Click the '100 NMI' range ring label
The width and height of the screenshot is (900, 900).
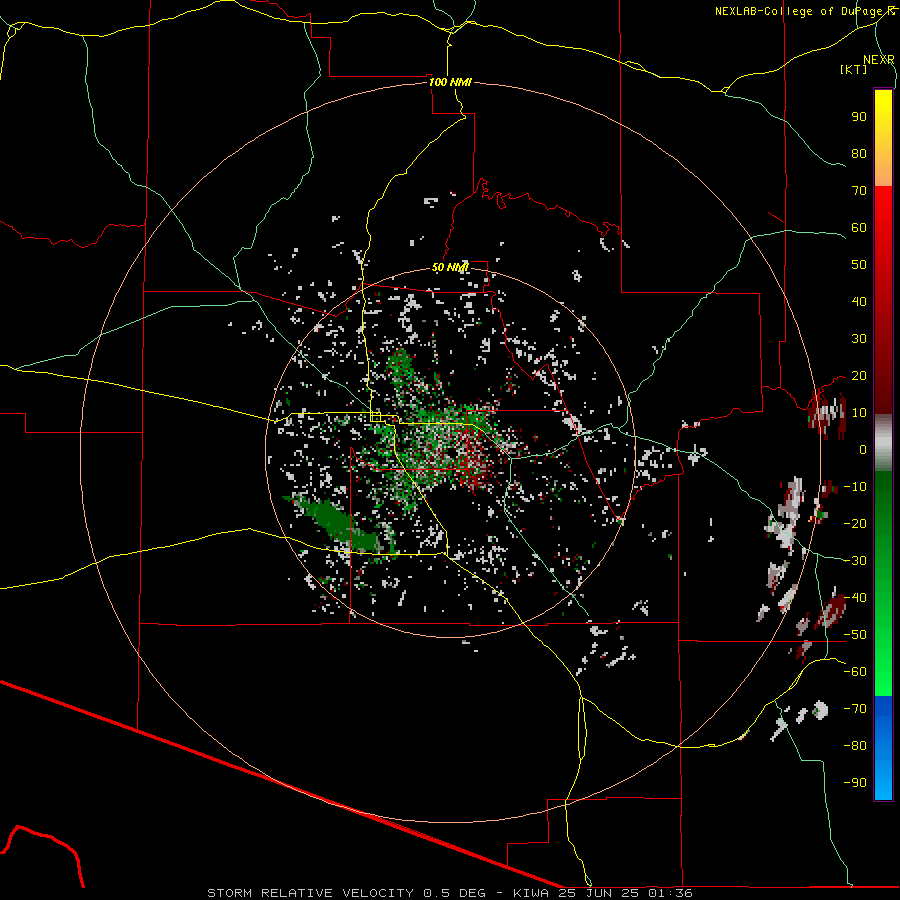click(x=450, y=82)
